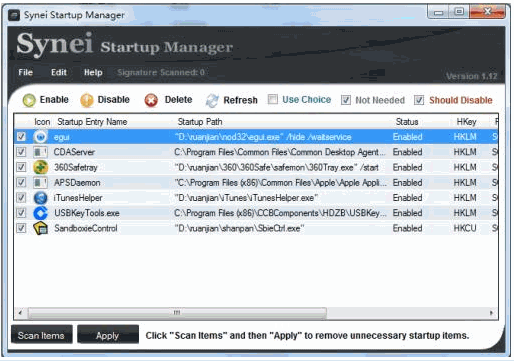Click the HKCU value for SandboxieControl

point(465,228)
